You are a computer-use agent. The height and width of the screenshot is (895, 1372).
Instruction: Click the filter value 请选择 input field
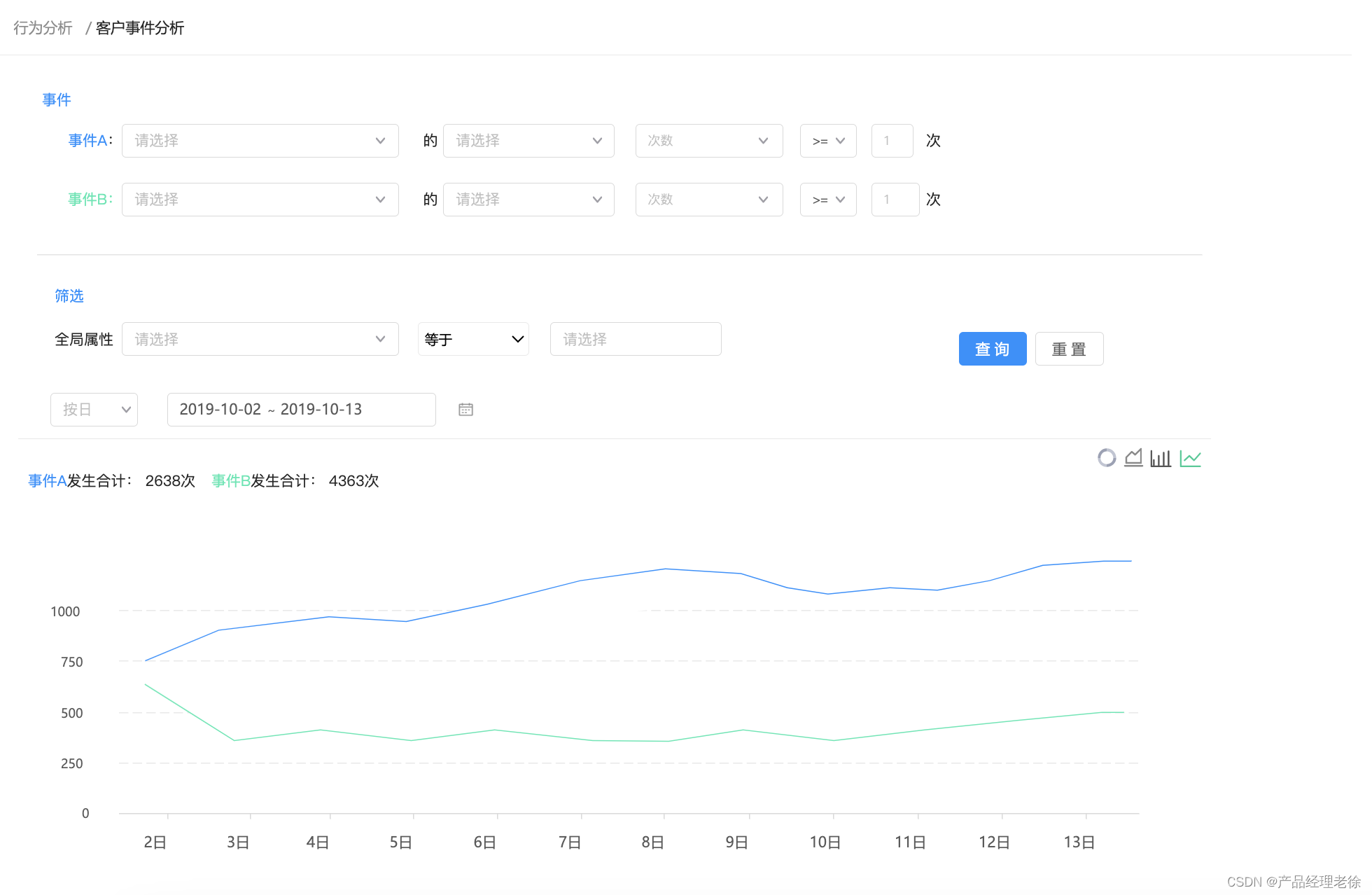coord(636,340)
